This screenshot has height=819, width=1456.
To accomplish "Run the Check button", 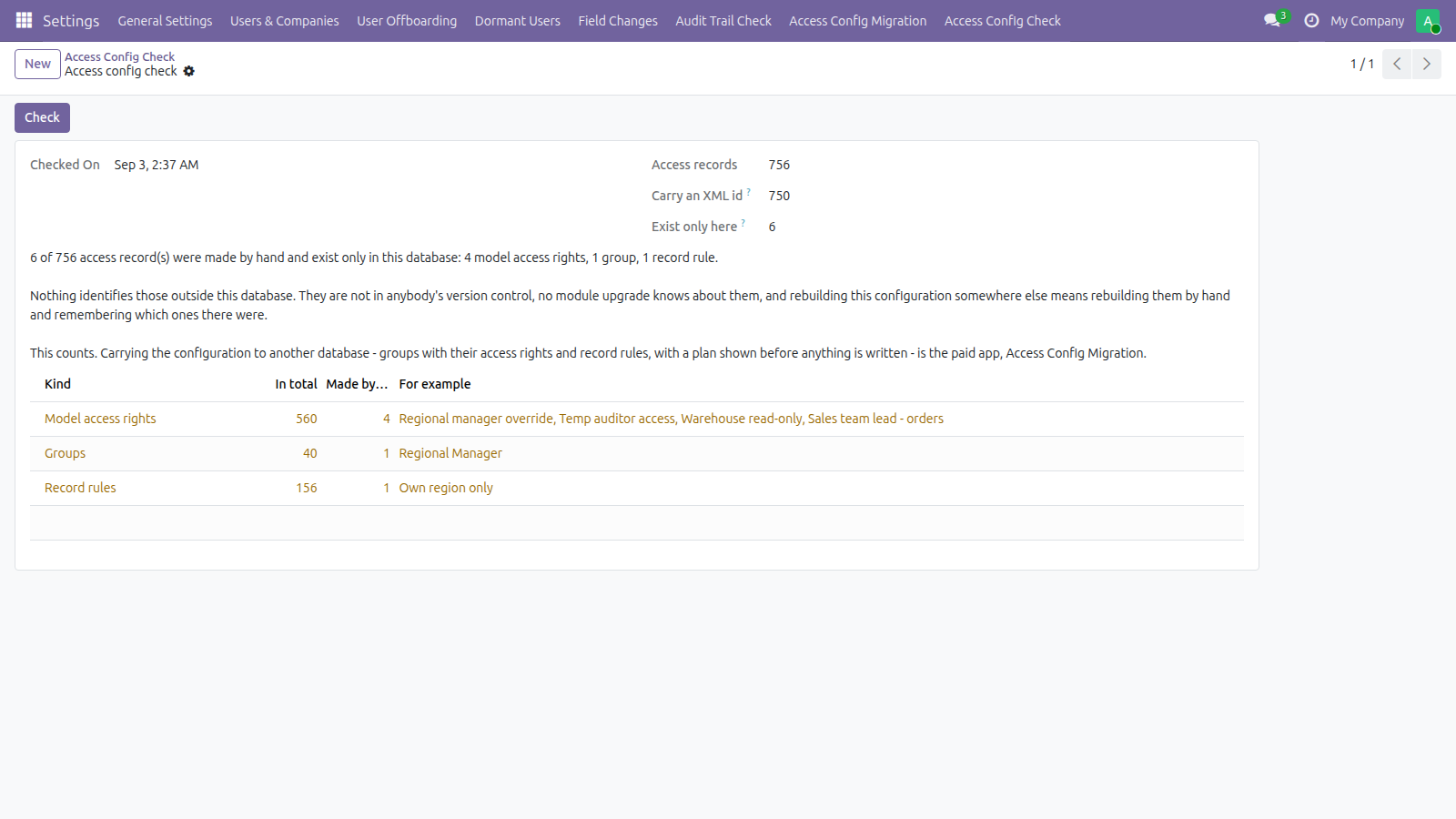I will [x=42, y=117].
